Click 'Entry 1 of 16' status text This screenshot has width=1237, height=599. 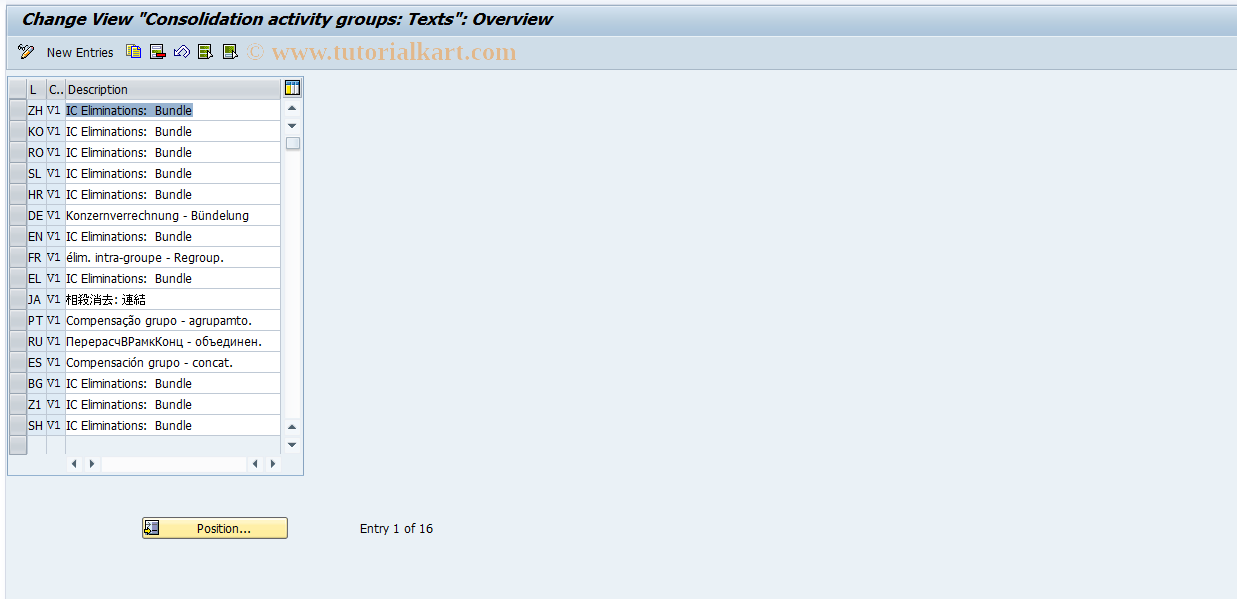click(x=396, y=528)
